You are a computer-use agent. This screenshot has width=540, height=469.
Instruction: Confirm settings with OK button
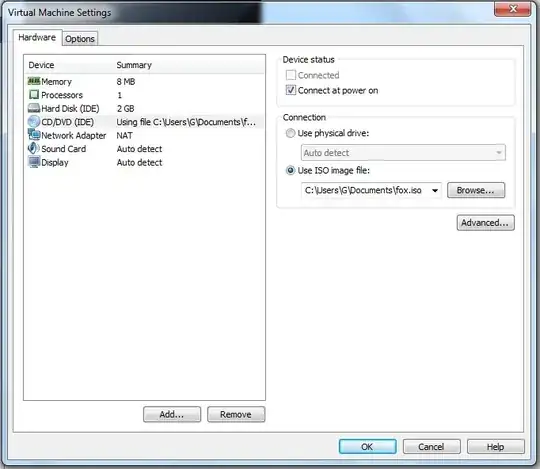point(367,447)
